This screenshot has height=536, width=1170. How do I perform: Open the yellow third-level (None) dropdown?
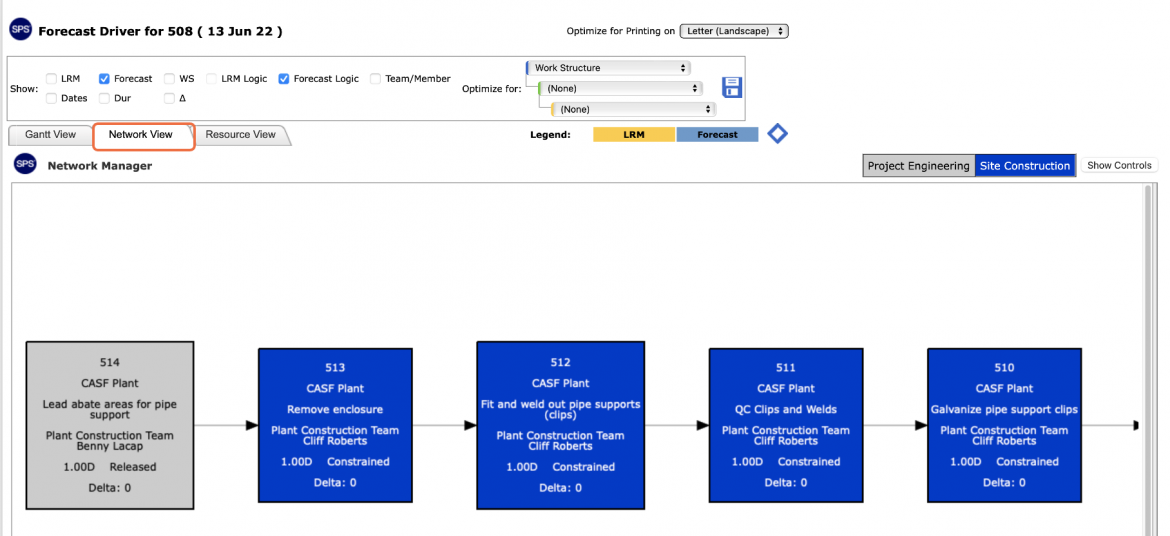[x=634, y=109]
